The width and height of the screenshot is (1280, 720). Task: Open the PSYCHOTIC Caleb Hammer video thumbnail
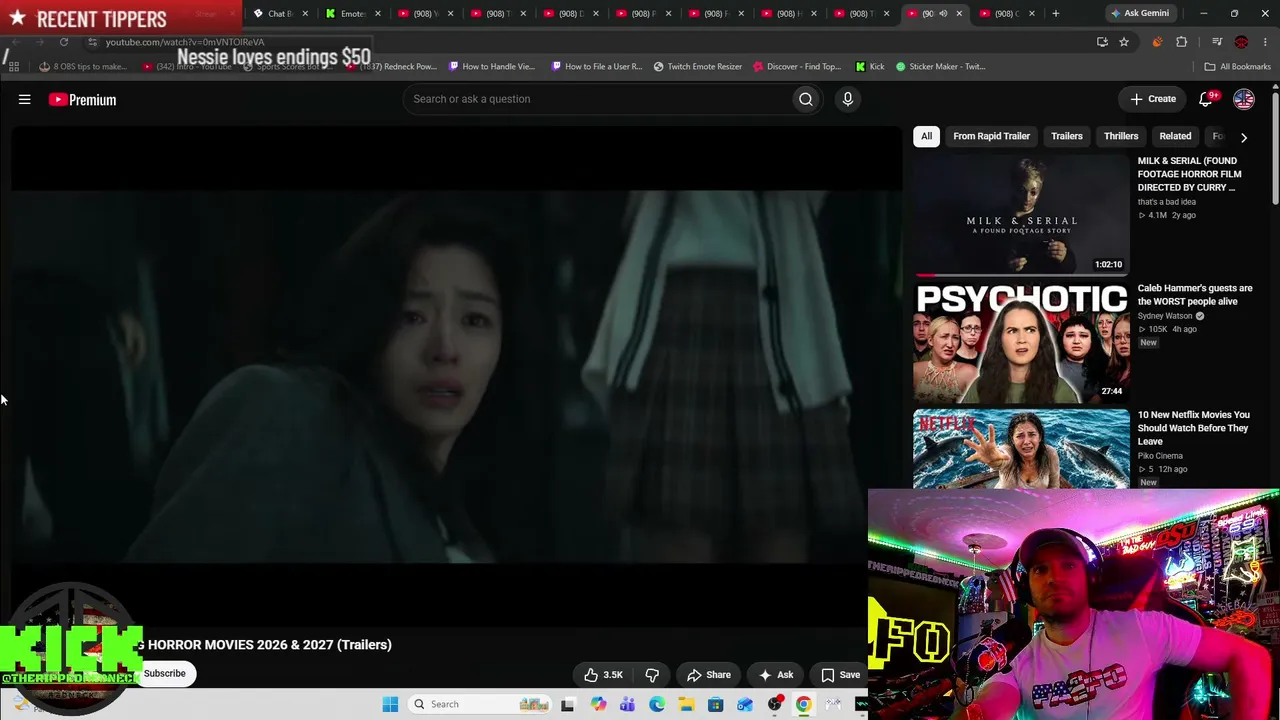tap(1021, 341)
